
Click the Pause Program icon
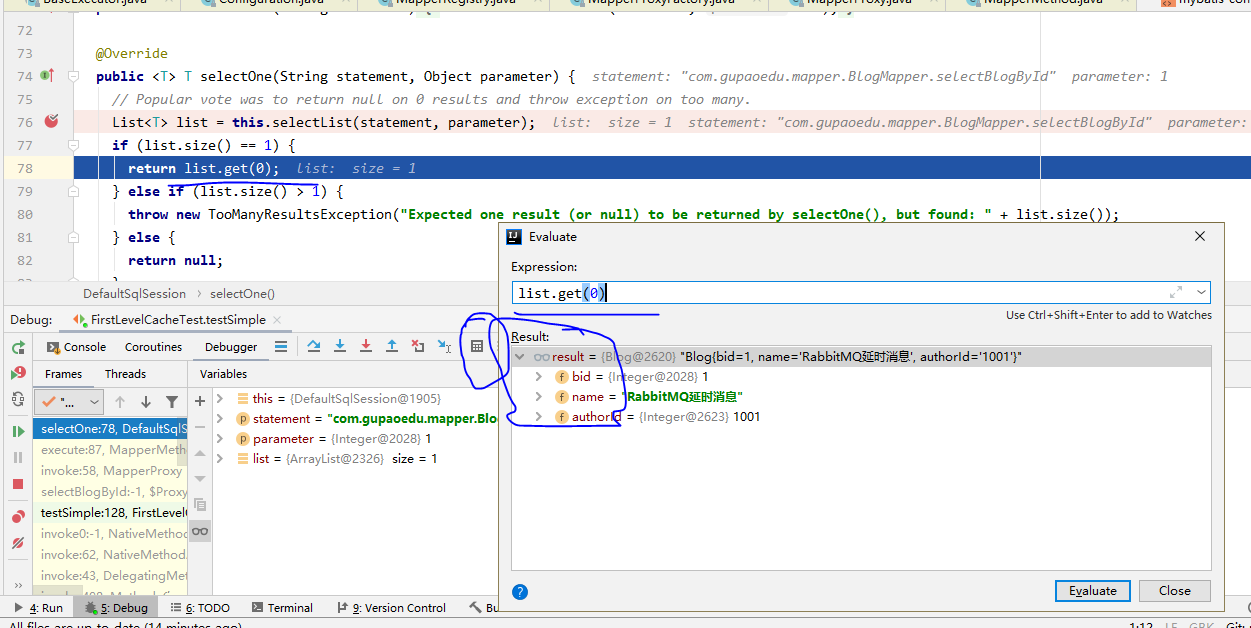click(x=18, y=457)
